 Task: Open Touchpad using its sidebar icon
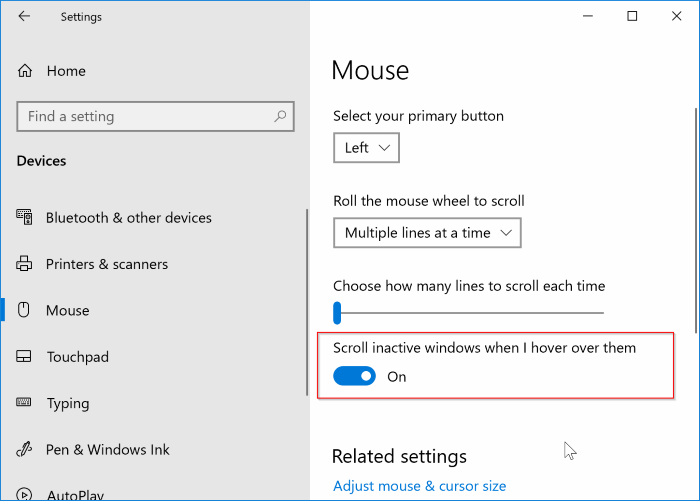25,357
